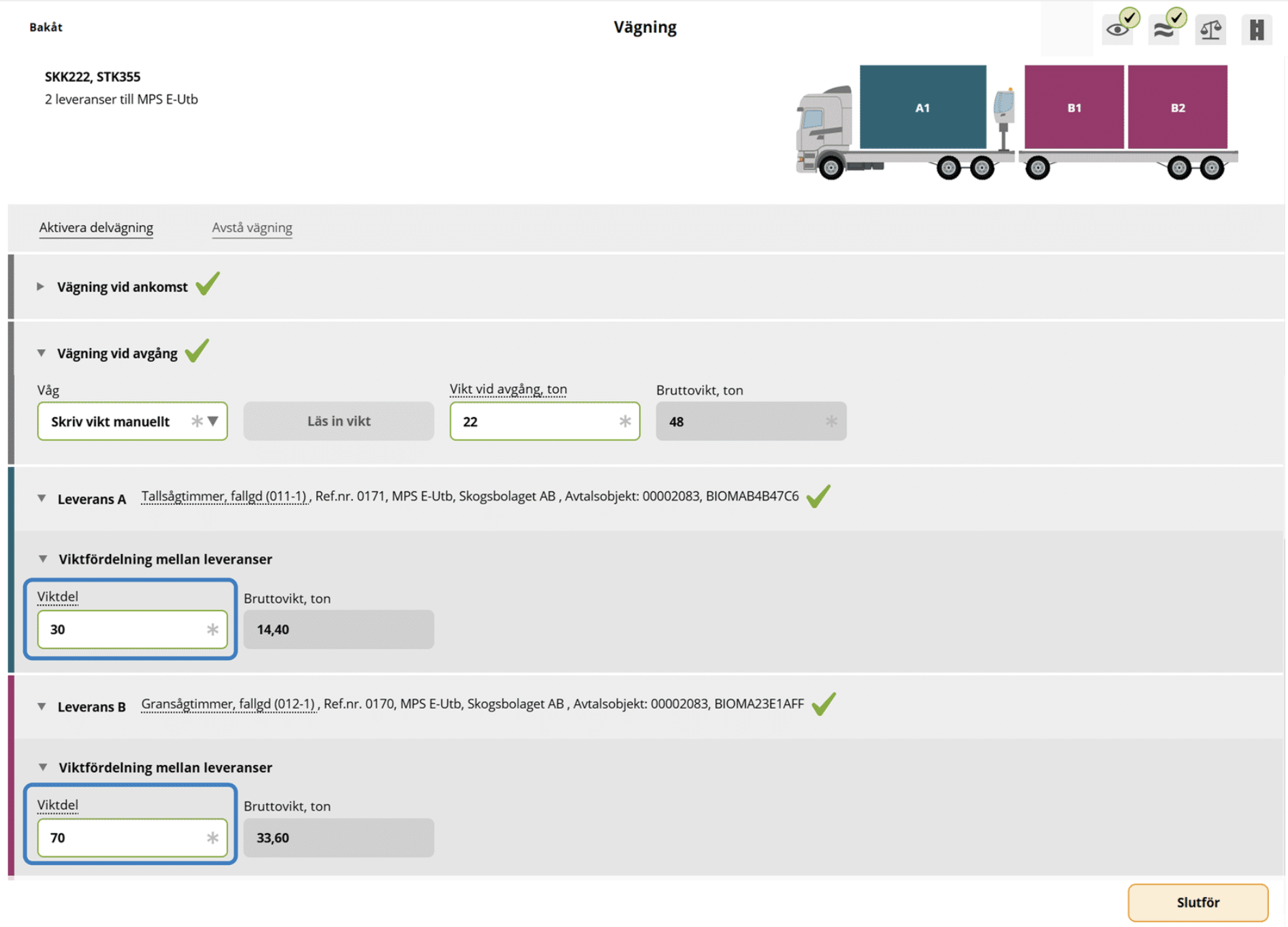Click the road icon in top toolbar
Viewport: 1288px width, 927px height.
click(x=1256, y=30)
